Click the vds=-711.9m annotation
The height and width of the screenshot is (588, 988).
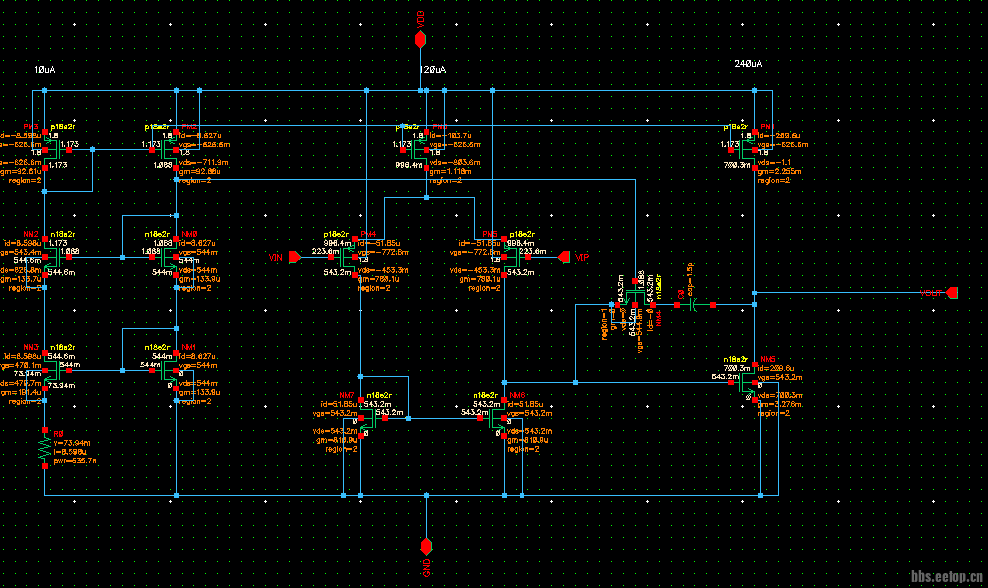pos(204,162)
